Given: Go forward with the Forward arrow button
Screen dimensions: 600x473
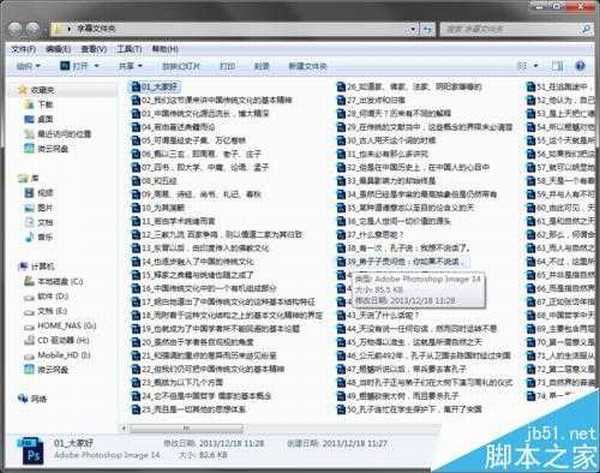Looking at the screenshot, I should [x=33, y=28].
